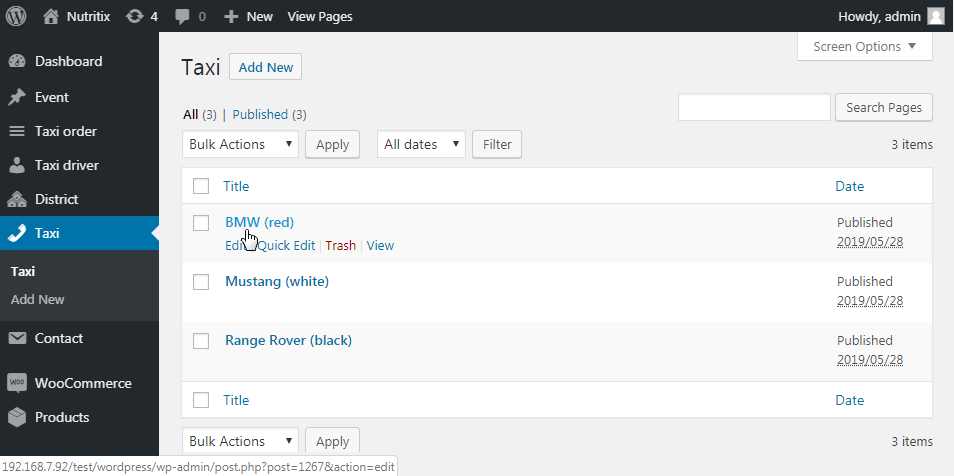Click the Taxi order list icon

pos(17,131)
